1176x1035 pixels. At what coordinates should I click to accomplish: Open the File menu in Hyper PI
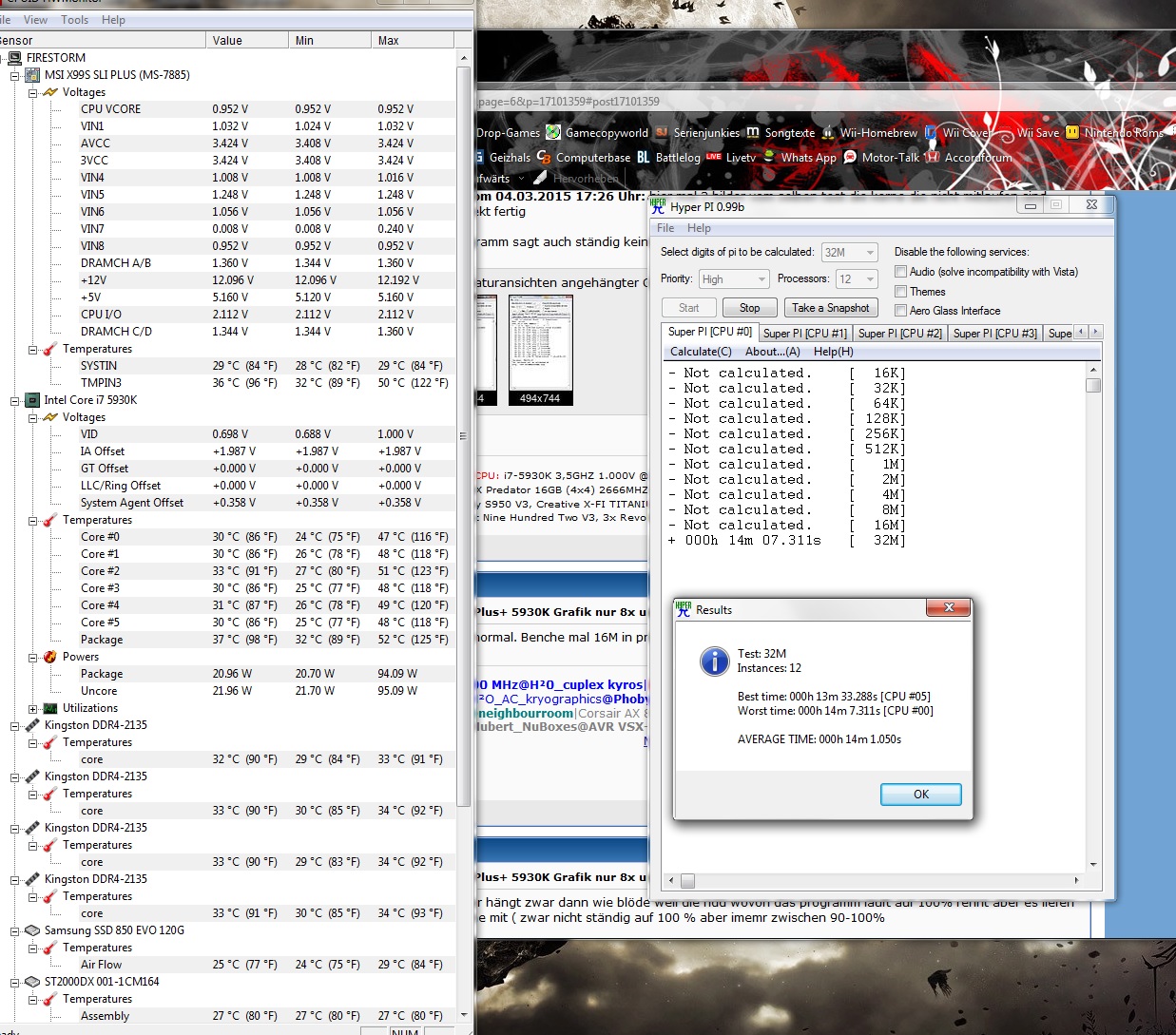(x=665, y=228)
